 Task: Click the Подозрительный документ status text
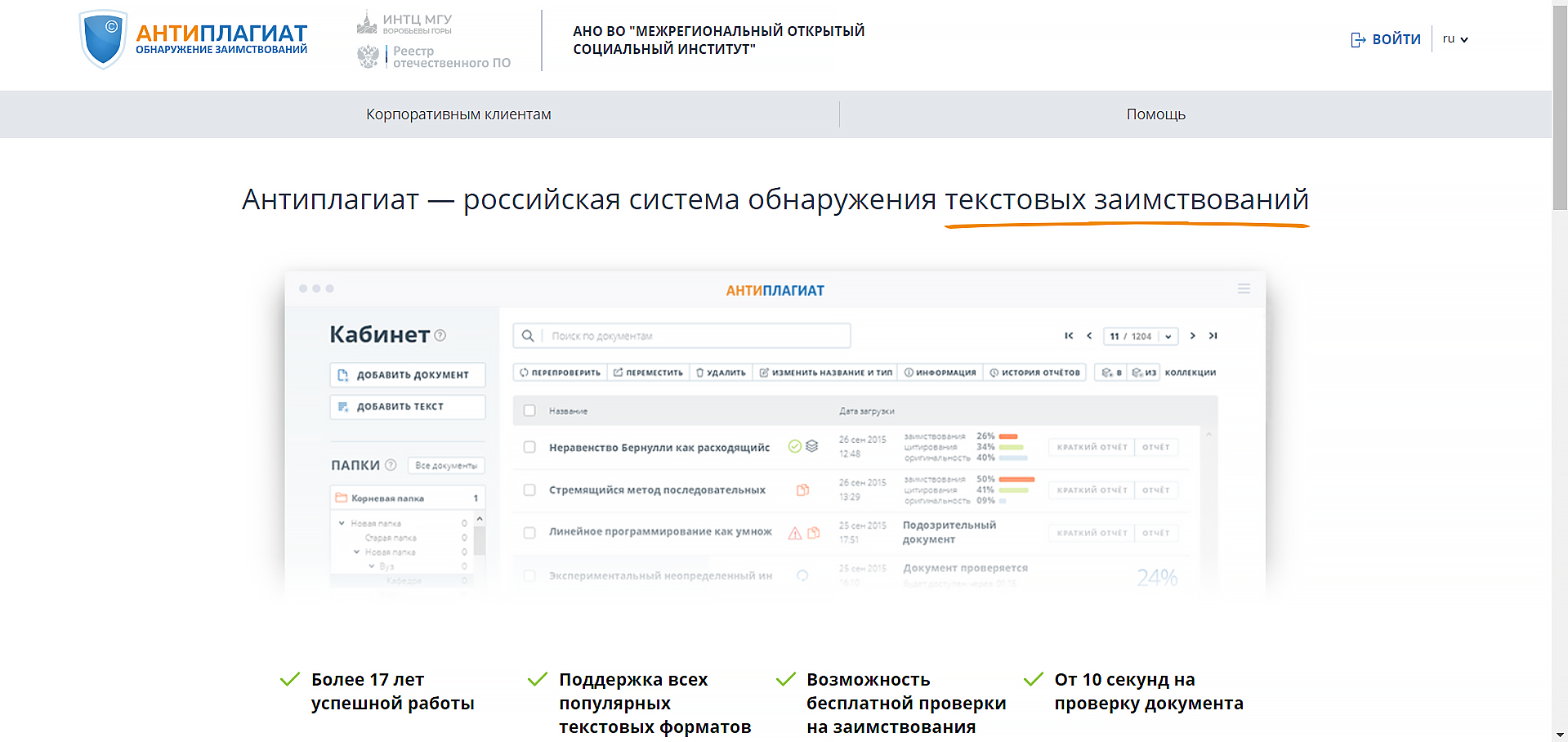(x=949, y=532)
